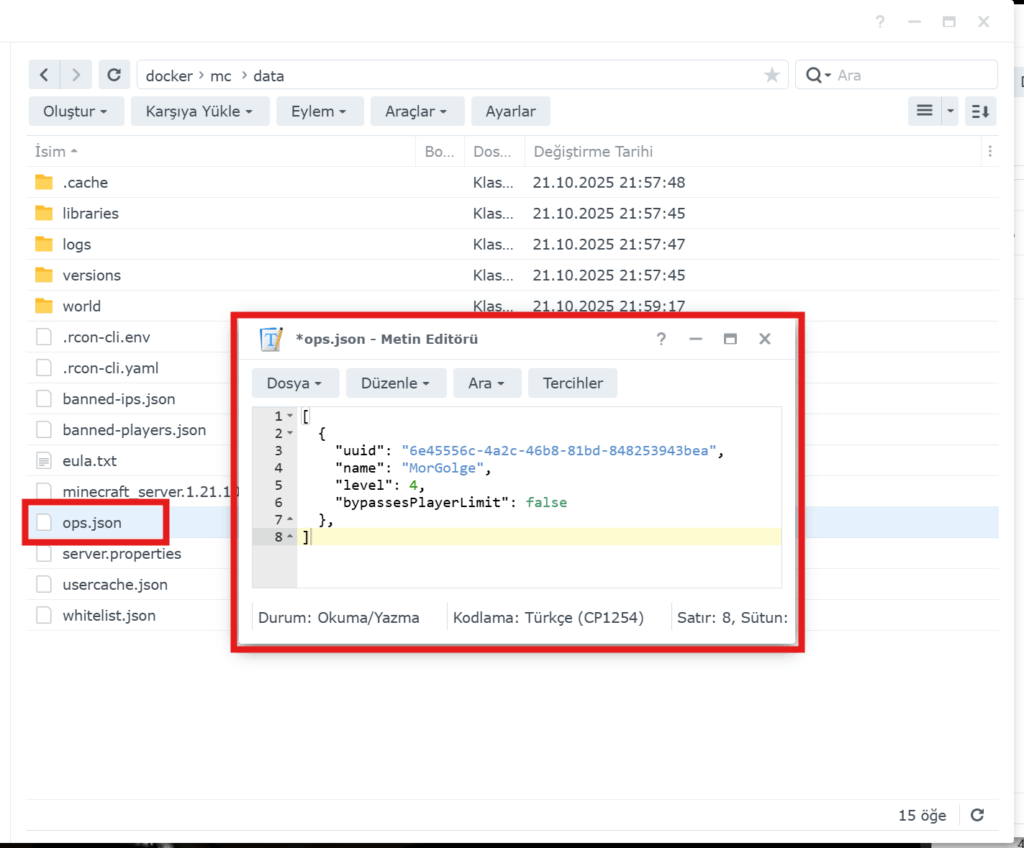The image size is (1024, 848).
Task: Open the Dosya menu in text editor
Action: point(295,383)
